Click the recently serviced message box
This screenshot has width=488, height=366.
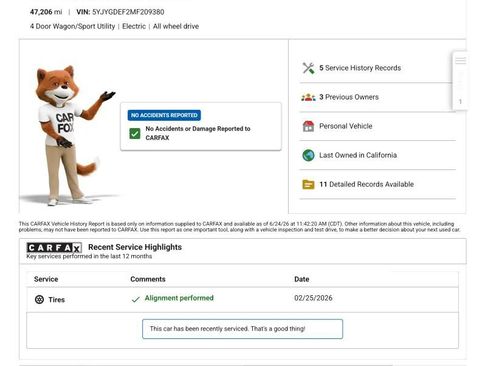[x=242, y=329]
